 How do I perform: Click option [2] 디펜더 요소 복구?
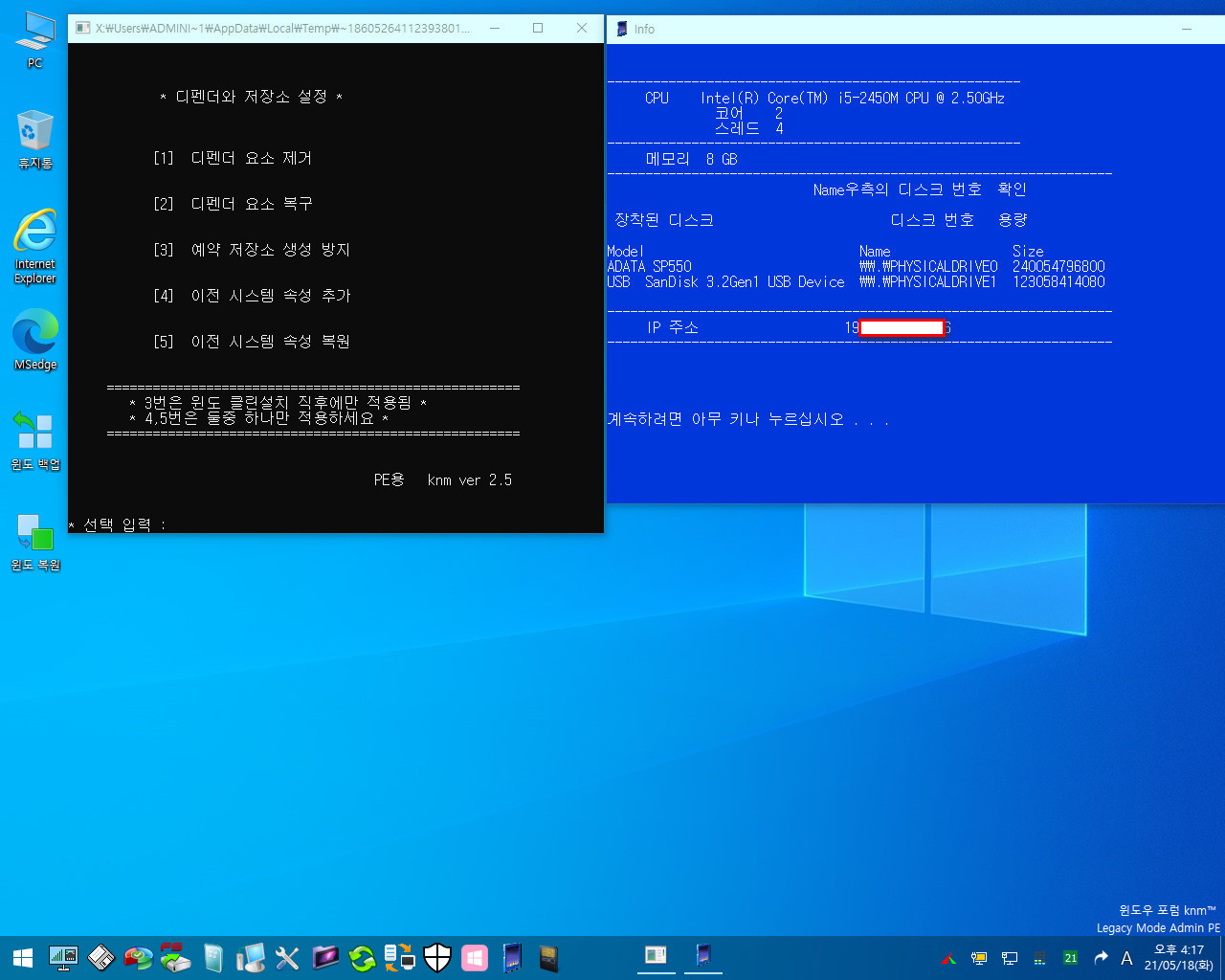click(x=233, y=204)
